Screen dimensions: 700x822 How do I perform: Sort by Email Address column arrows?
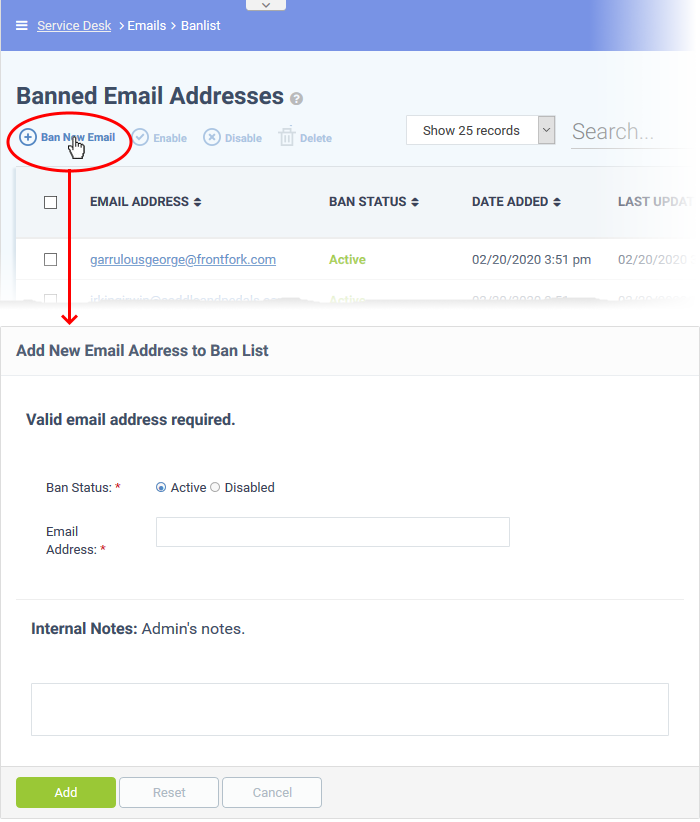(198, 202)
